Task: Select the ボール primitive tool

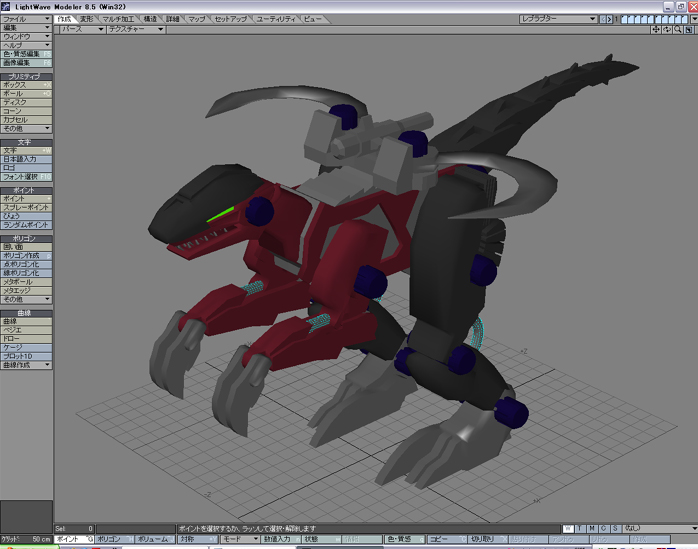Action: click(26, 94)
